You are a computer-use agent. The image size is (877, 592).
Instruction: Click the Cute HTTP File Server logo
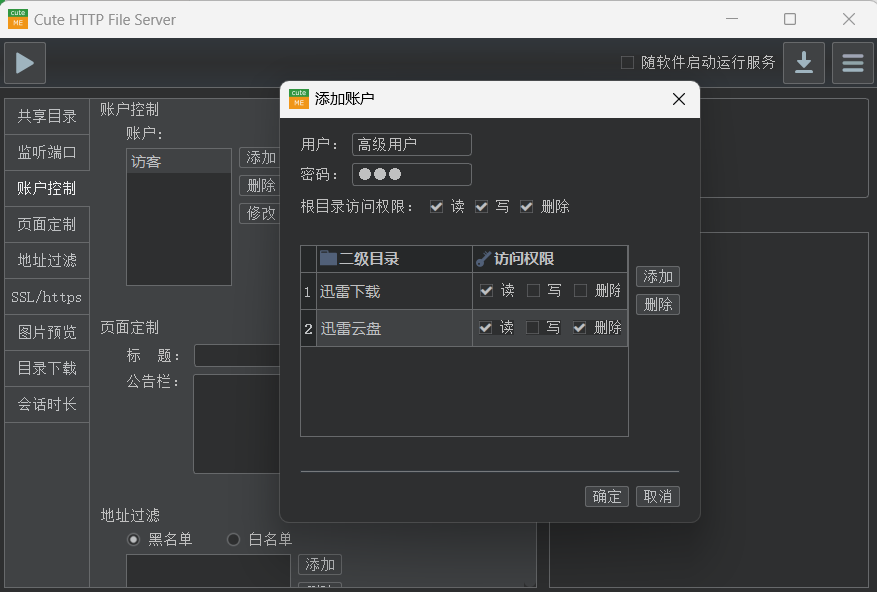(x=18, y=19)
